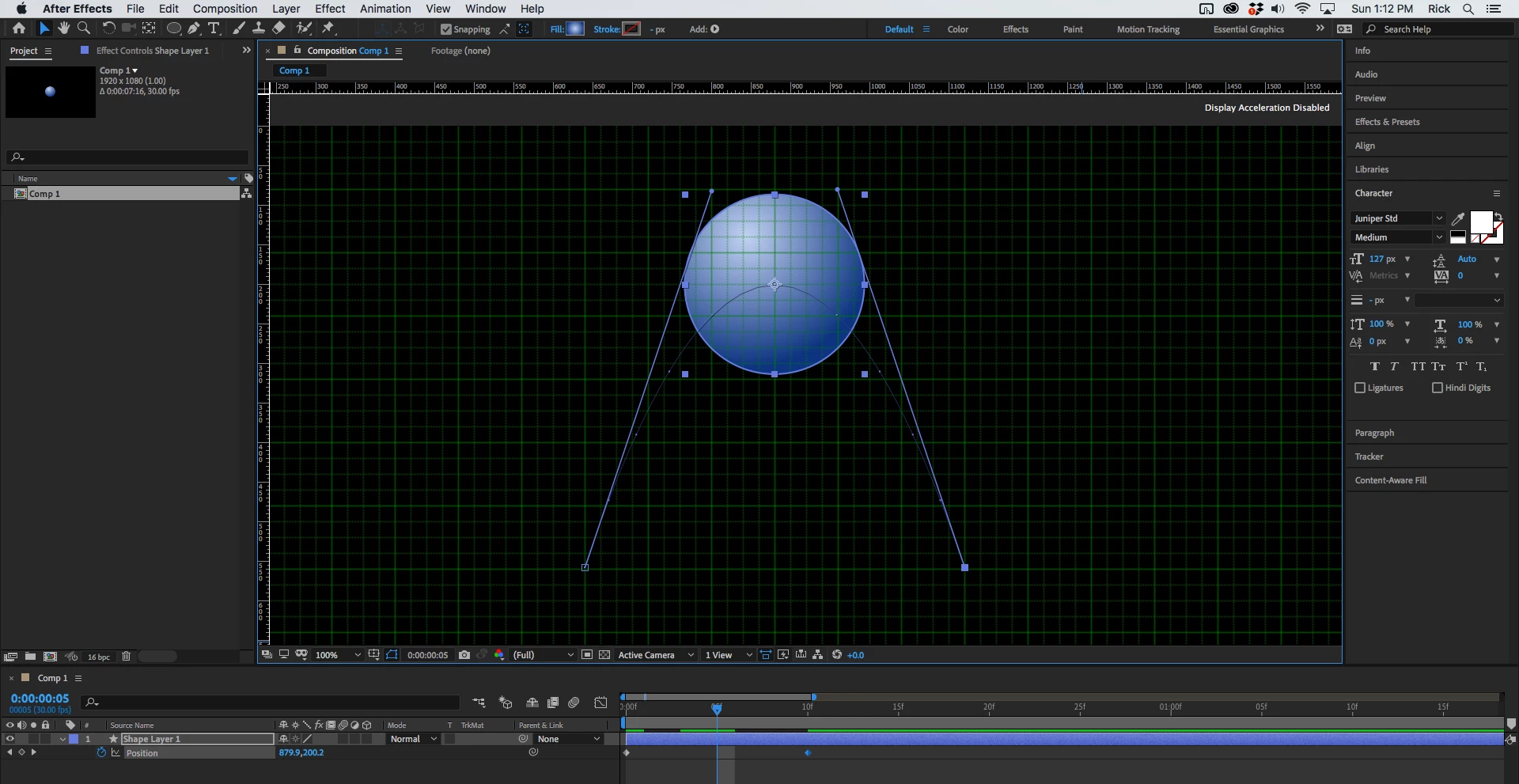The width and height of the screenshot is (1519, 784).
Task: Toggle the Snapping checkbox
Action: point(446,29)
